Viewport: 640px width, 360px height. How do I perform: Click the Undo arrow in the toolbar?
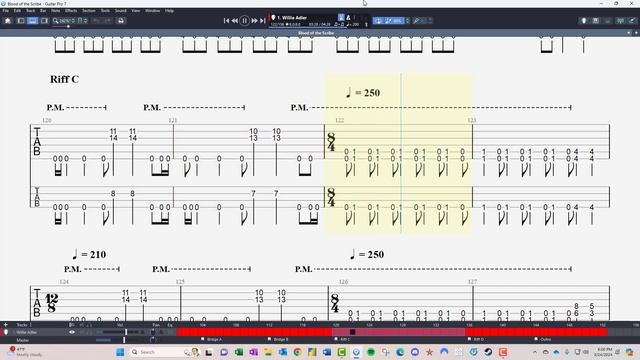[x=97, y=20]
